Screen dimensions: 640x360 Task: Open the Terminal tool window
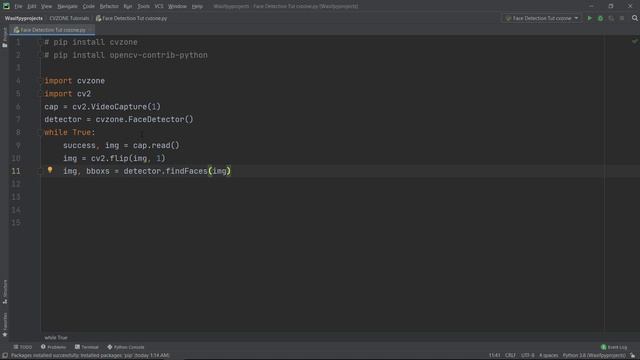pos(87,347)
